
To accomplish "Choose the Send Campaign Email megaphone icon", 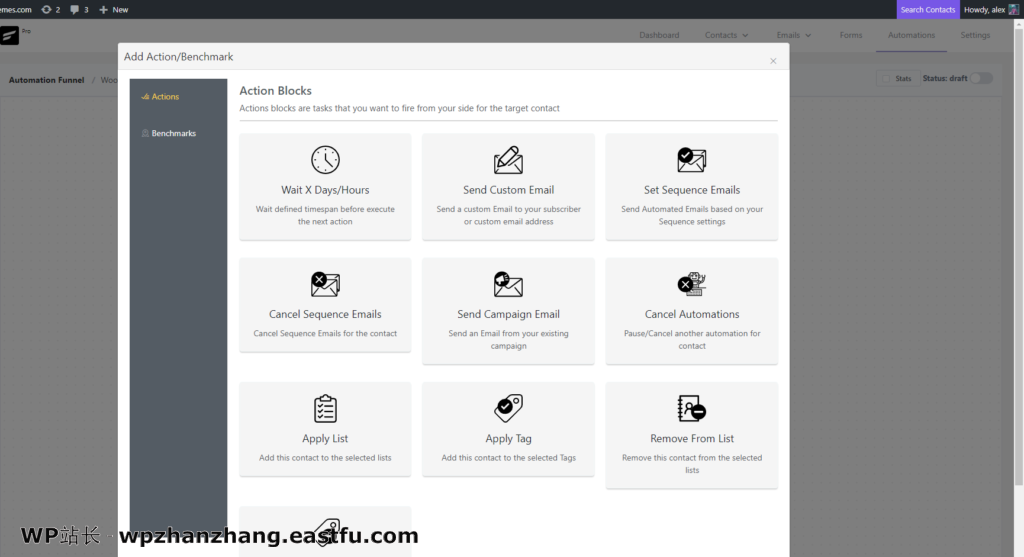I will [508, 284].
